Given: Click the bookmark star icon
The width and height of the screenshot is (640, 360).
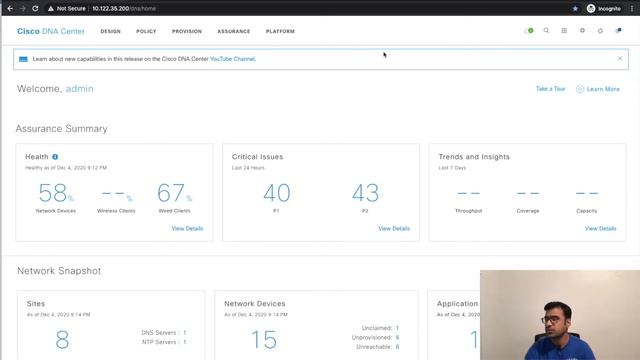Looking at the screenshot, I should click(x=575, y=8).
